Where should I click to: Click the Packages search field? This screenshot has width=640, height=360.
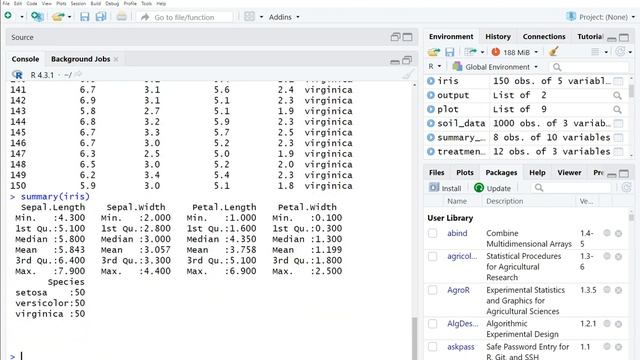point(572,188)
